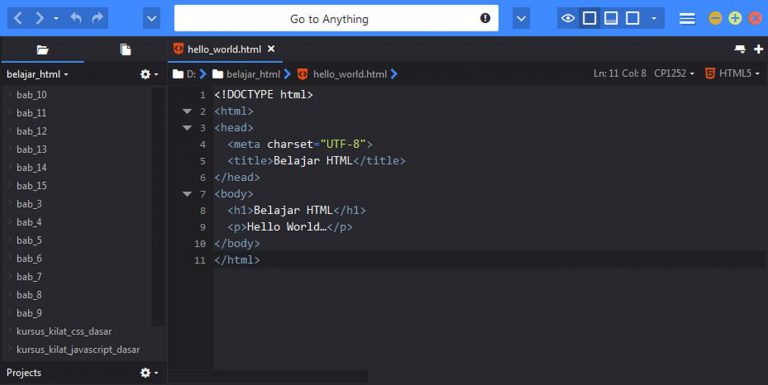Switch to Open Files tab in sidebar

[125, 49]
